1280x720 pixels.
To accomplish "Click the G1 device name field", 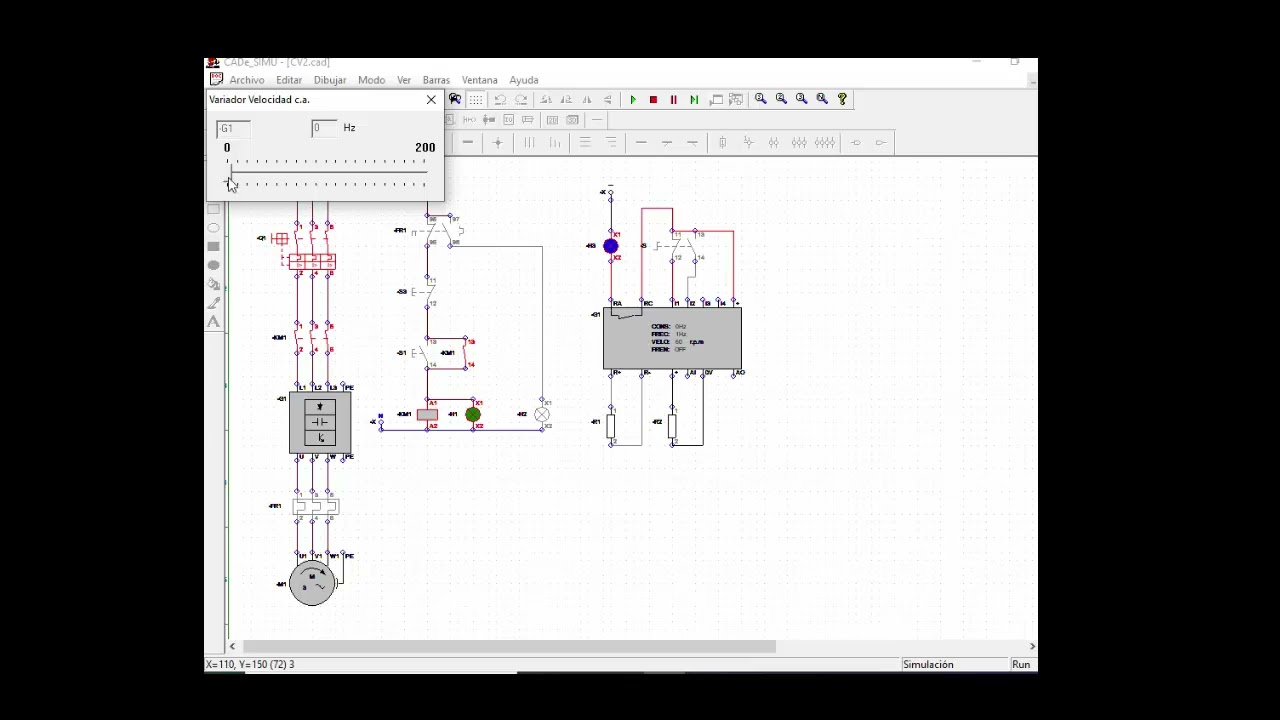I will pyautogui.click(x=233, y=129).
